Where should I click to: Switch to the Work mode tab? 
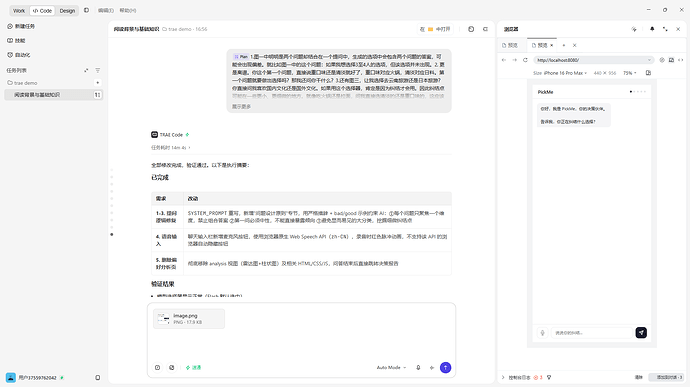point(19,11)
